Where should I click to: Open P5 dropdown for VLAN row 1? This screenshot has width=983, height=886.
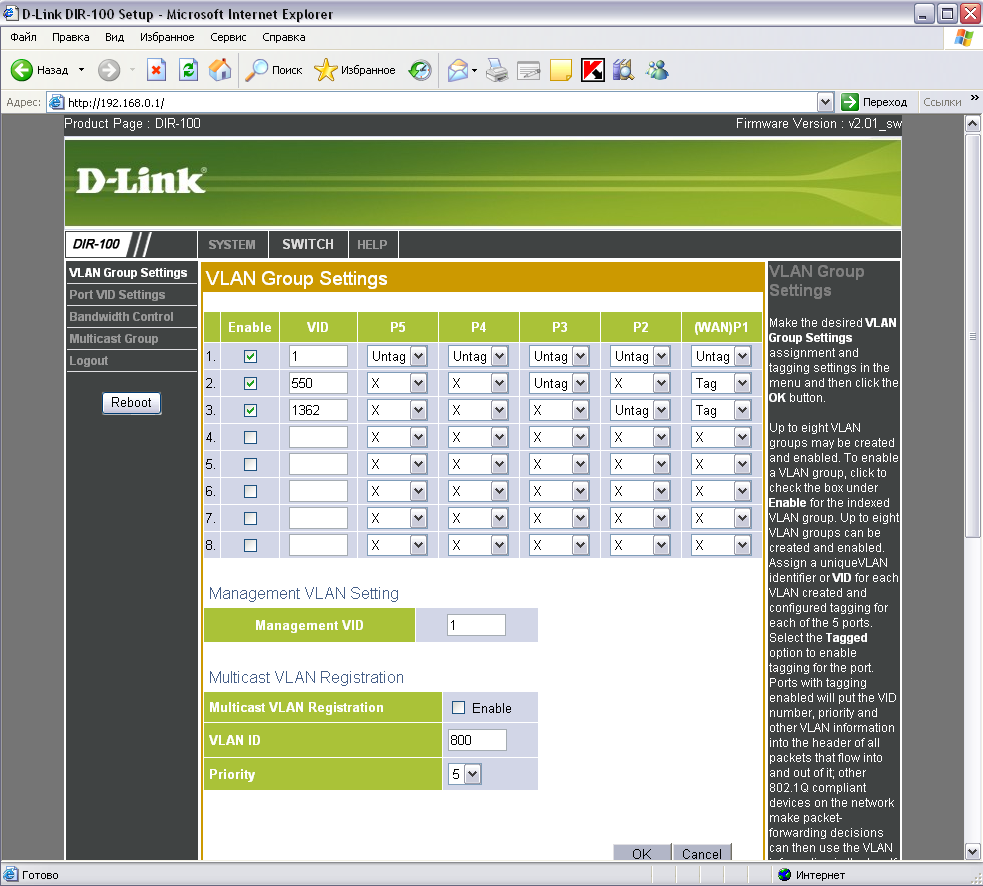point(397,357)
